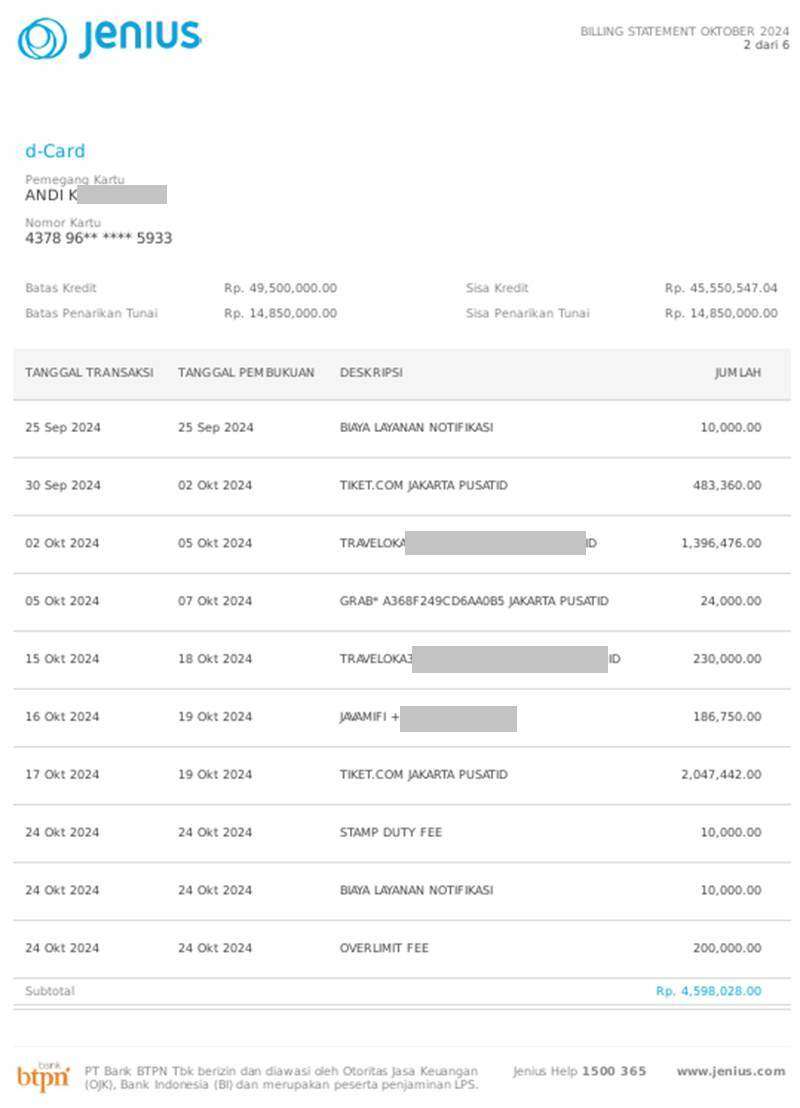
Task: Click the posting date 18 Okt 2024
Action: [x=215, y=659]
